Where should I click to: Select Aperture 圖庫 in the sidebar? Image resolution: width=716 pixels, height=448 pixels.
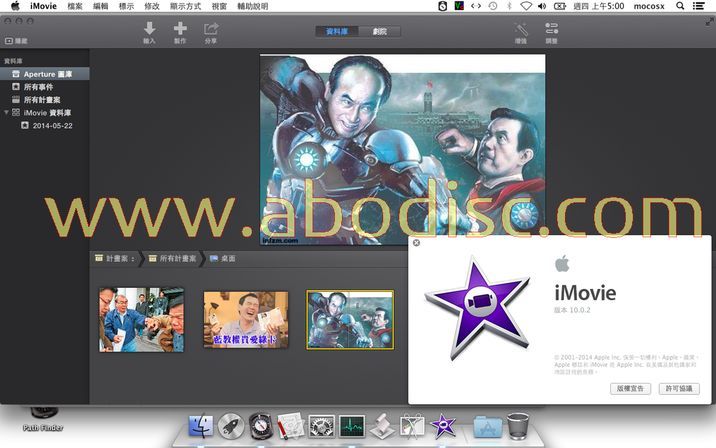pos(52,74)
